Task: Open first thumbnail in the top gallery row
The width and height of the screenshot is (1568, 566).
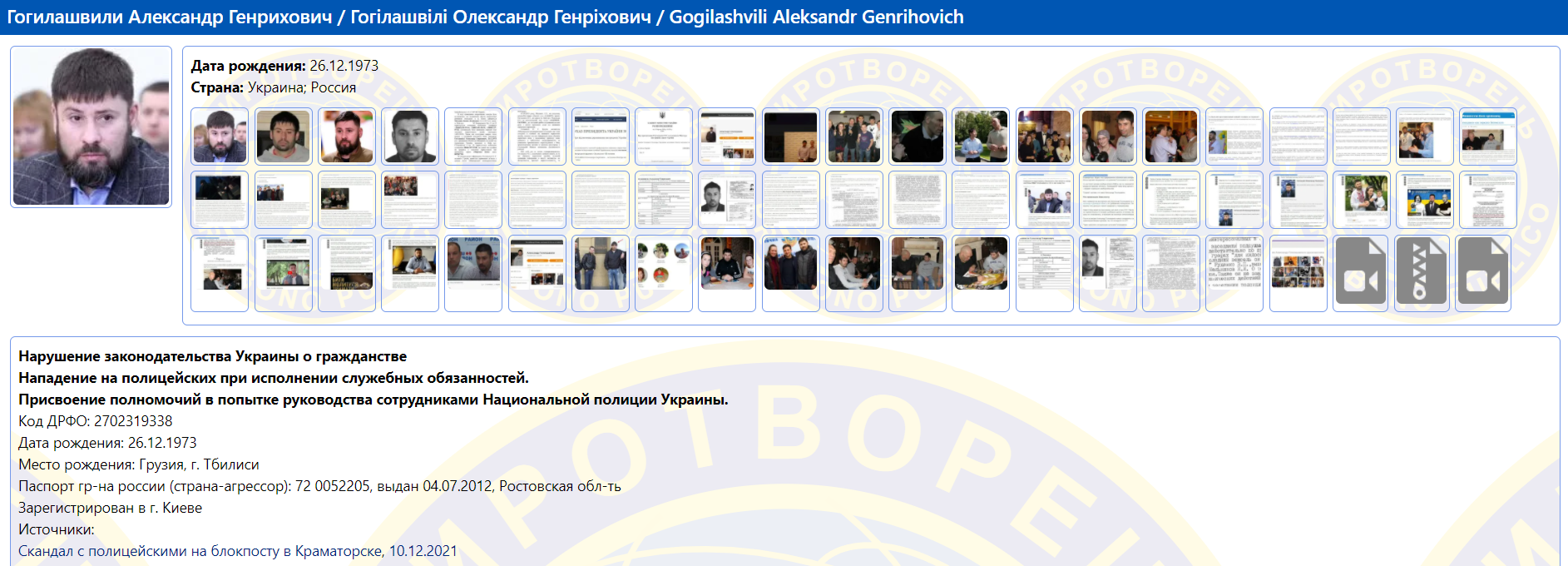Action: coord(220,137)
